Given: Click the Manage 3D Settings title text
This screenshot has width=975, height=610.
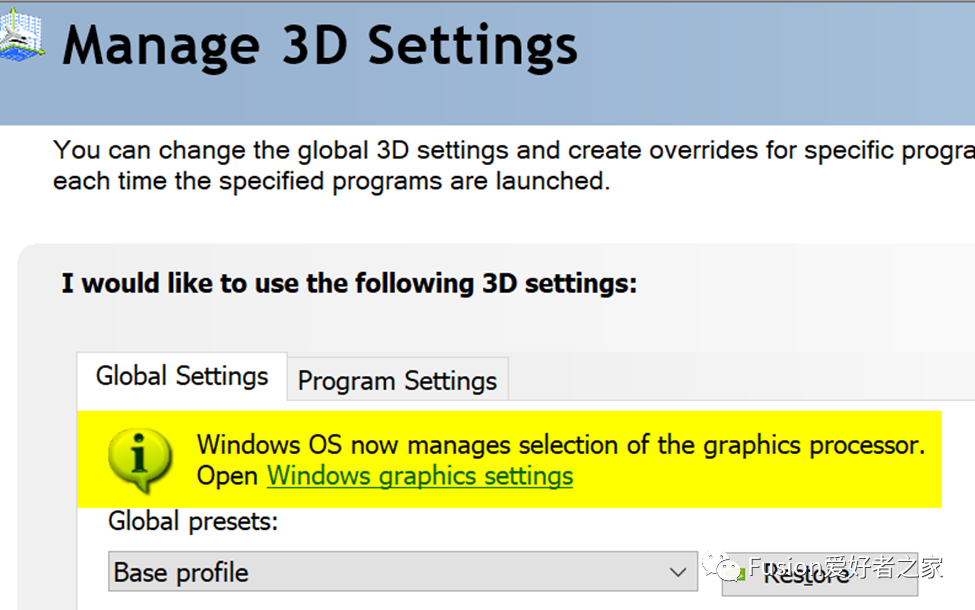Looking at the screenshot, I should tap(320, 45).
